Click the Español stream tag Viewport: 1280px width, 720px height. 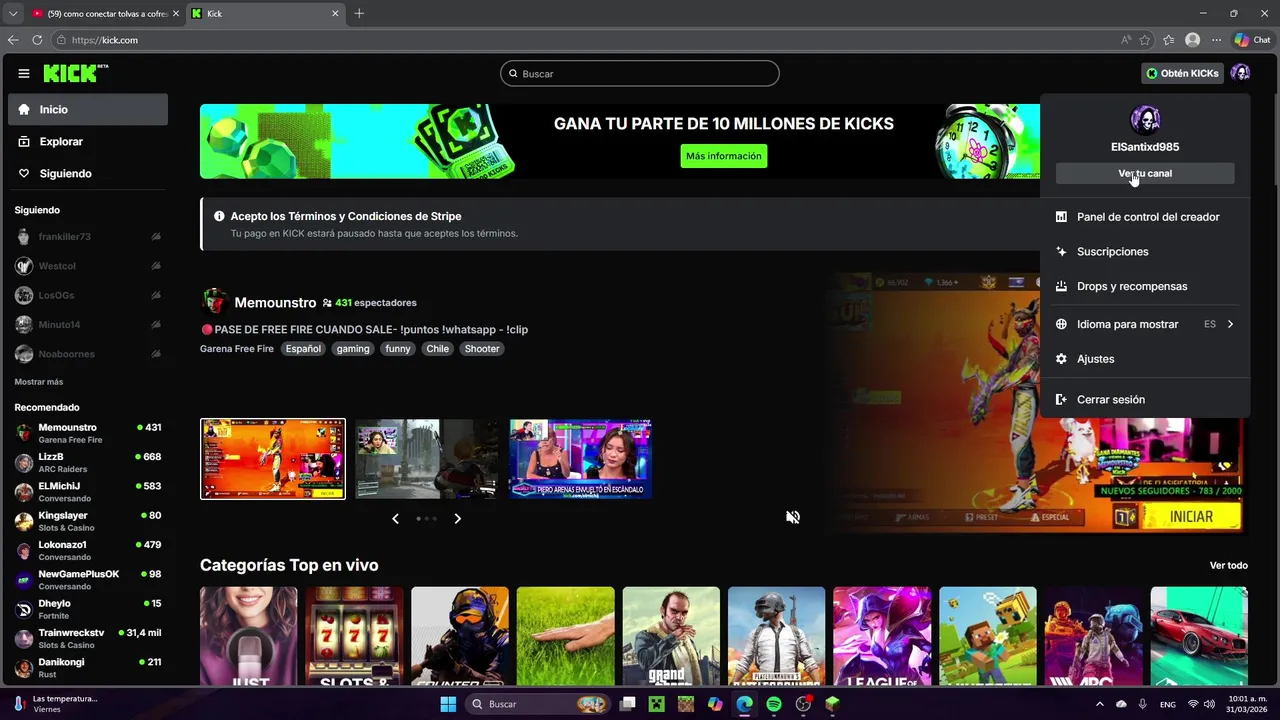tap(303, 349)
